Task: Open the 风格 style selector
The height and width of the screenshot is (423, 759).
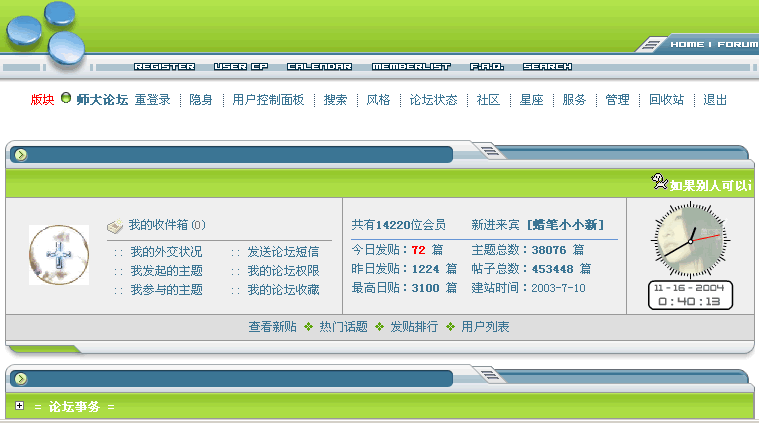Action: pyautogui.click(x=378, y=100)
